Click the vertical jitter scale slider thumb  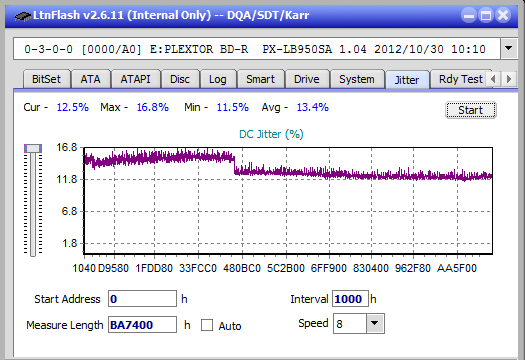click(33, 148)
